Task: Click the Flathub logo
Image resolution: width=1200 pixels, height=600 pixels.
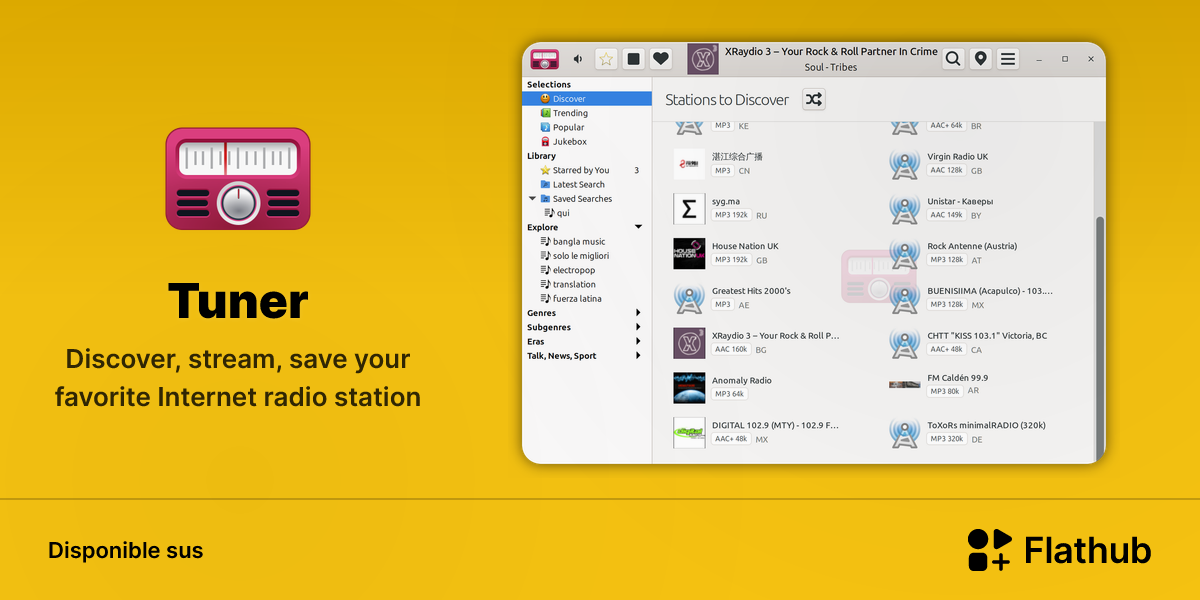Action: (x=1060, y=550)
